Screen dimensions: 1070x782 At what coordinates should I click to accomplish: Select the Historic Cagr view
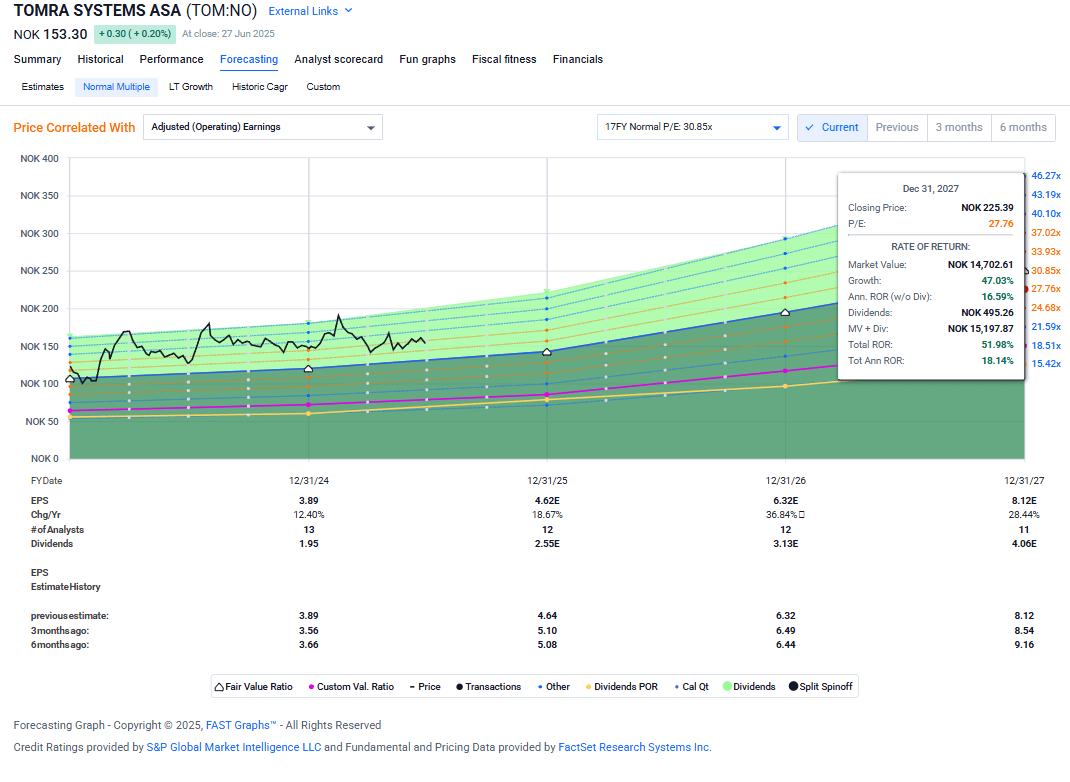[260, 87]
